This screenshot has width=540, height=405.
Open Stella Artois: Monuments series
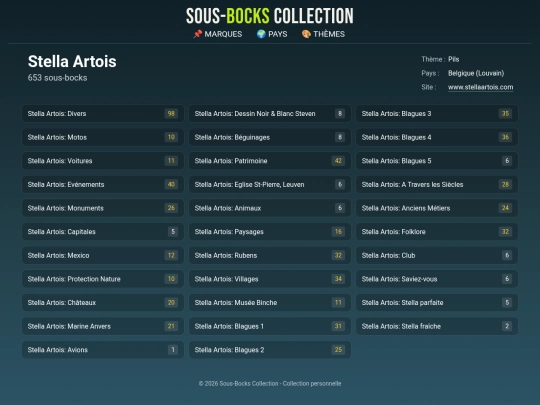point(103,208)
